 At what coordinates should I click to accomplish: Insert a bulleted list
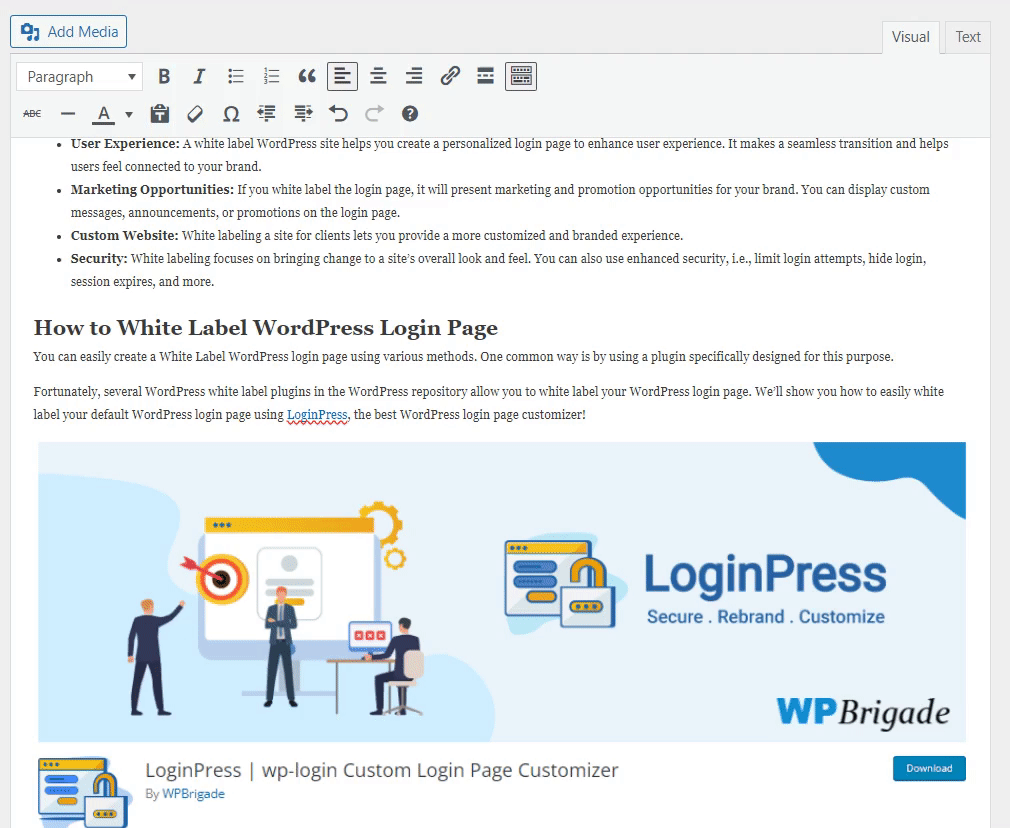click(236, 77)
